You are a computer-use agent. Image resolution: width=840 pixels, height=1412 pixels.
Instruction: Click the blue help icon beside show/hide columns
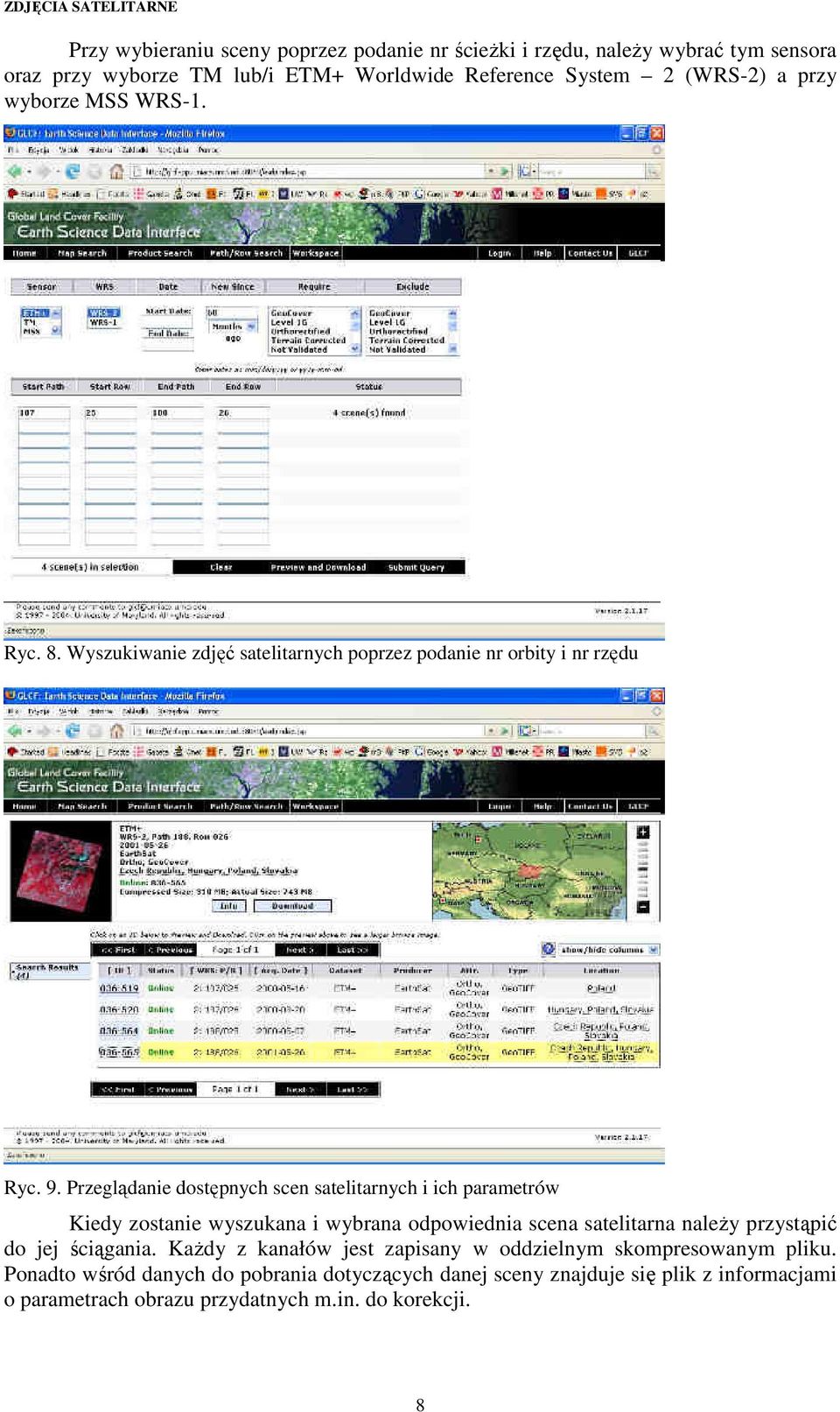(x=549, y=949)
